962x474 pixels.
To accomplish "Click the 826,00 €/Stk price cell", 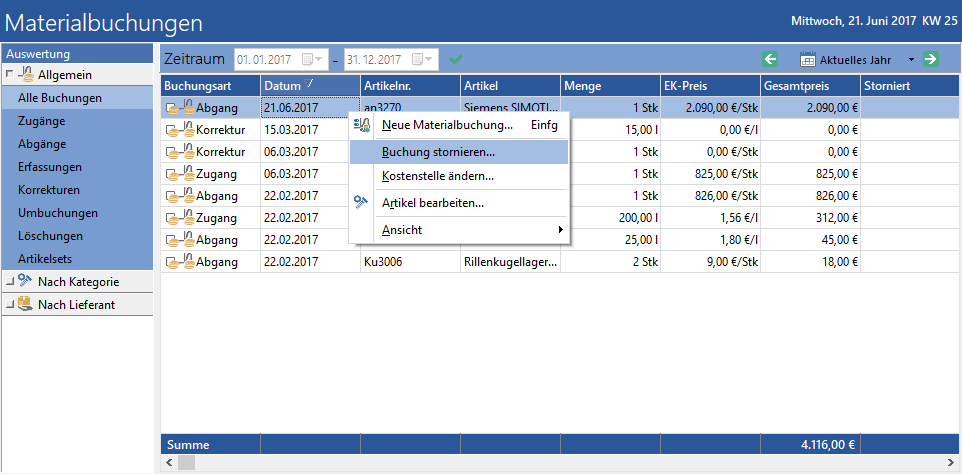I will [710, 196].
